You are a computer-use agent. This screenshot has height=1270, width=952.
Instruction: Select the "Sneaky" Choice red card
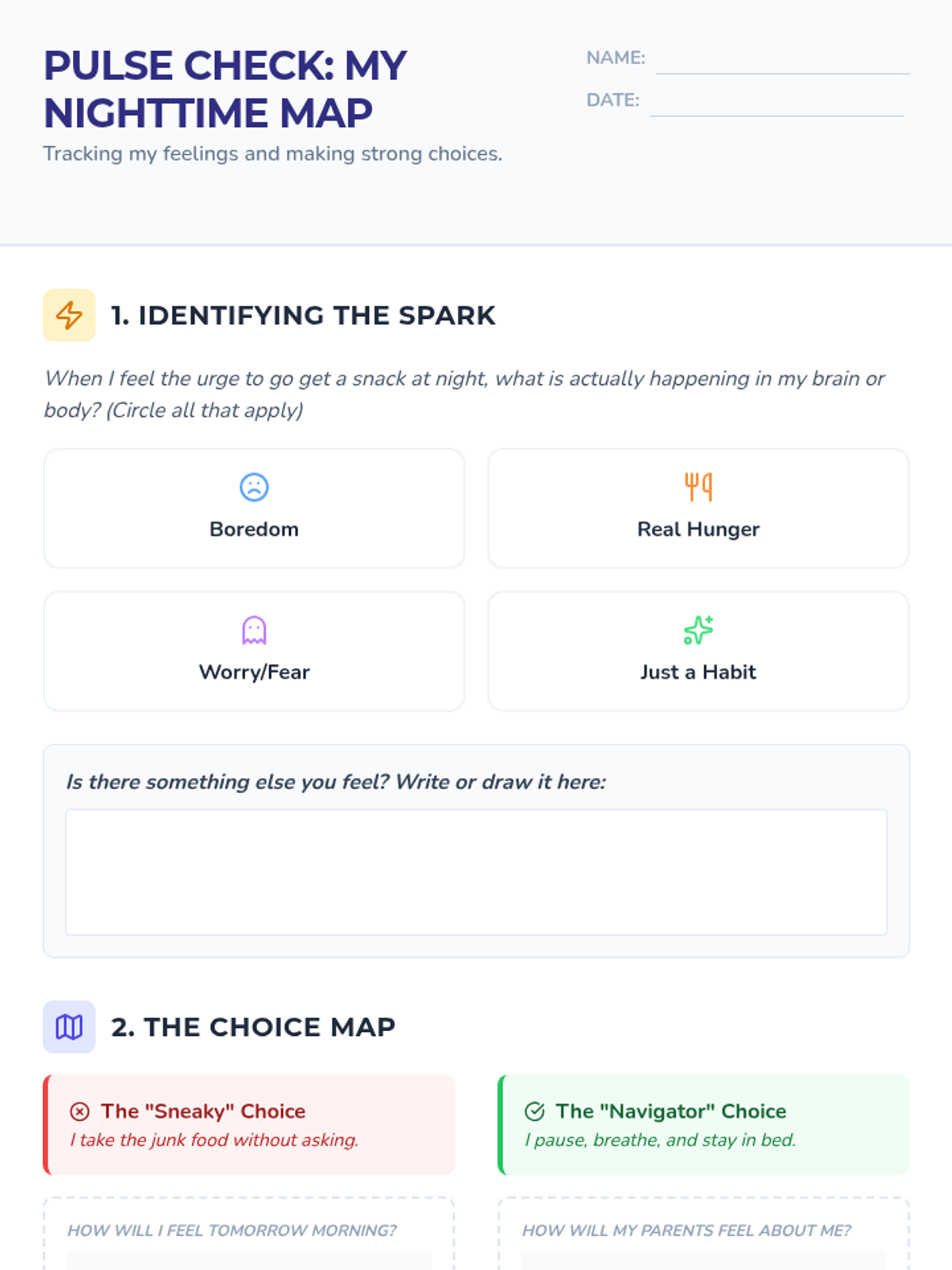pyautogui.click(x=249, y=1125)
